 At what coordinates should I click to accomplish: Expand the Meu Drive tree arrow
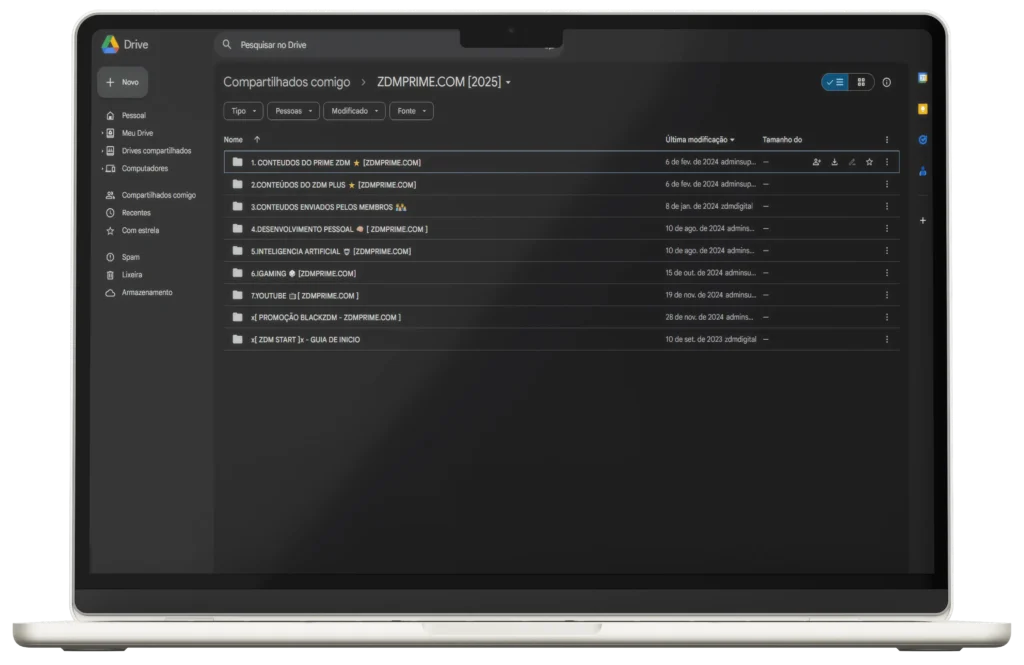click(x=103, y=133)
